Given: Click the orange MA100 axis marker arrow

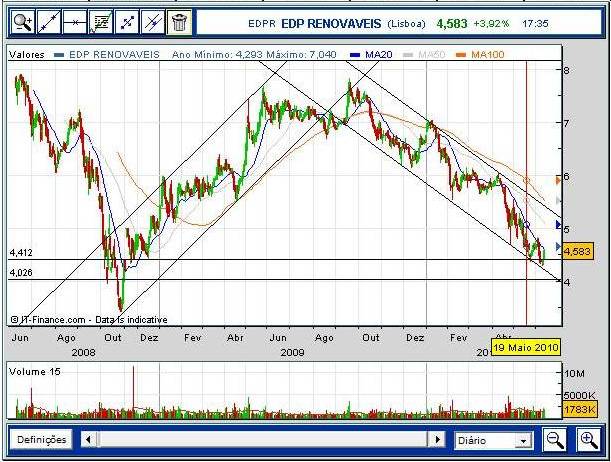Looking at the screenshot, I should pos(558,180).
